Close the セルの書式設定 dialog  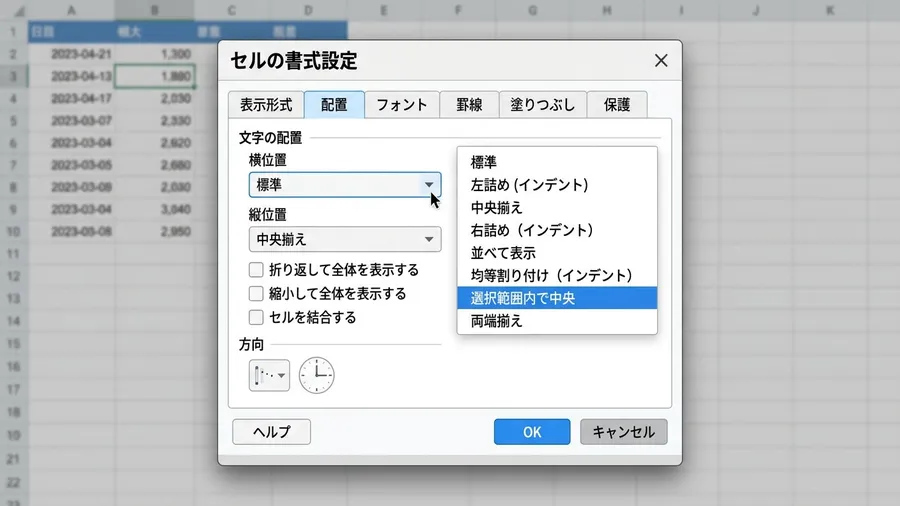pyautogui.click(x=661, y=60)
